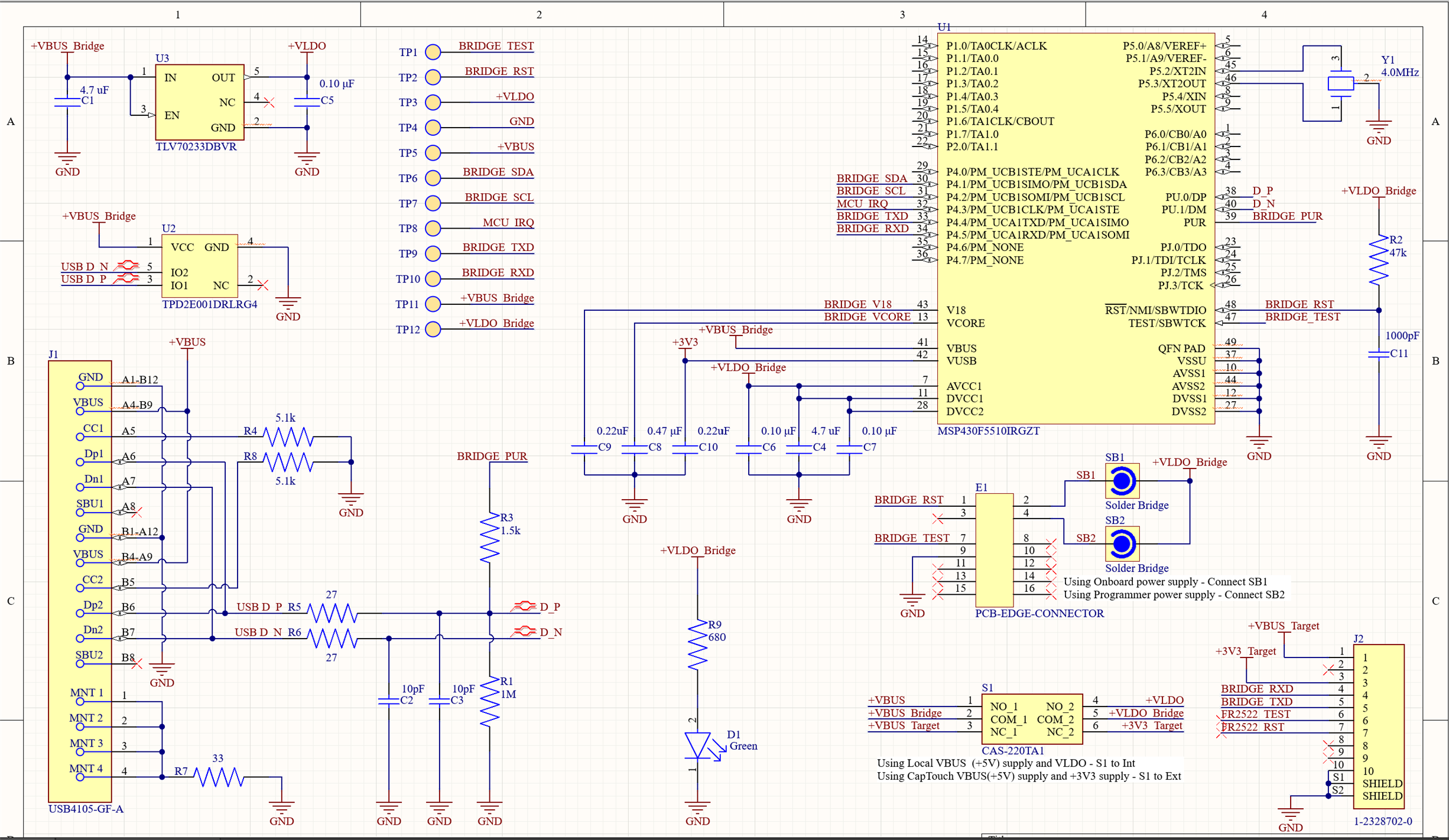Select capacitor C10 0.22uF symbol
Viewport: 1449px width, 840px height.
tap(685, 450)
